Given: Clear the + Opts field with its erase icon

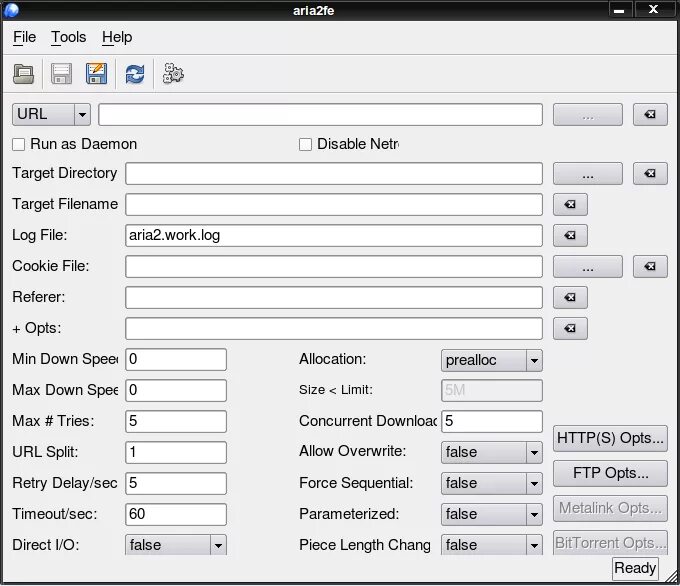Looking at the screenshot, I should point(570,328).
